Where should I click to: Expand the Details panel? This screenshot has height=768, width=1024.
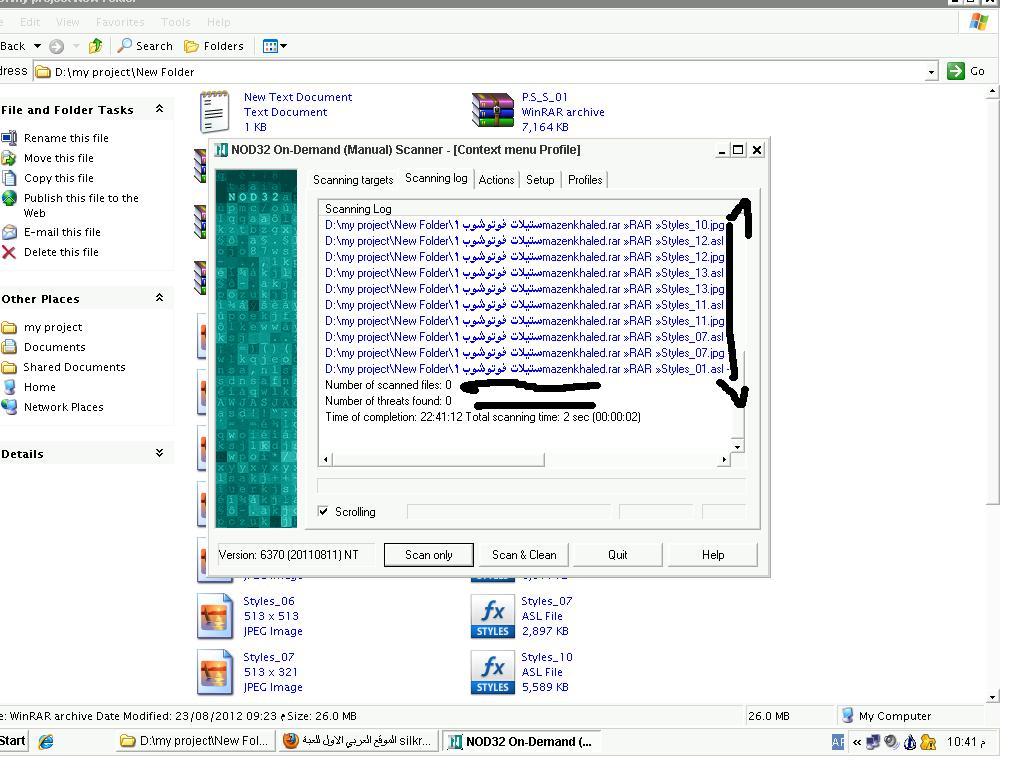pos(159,453)
